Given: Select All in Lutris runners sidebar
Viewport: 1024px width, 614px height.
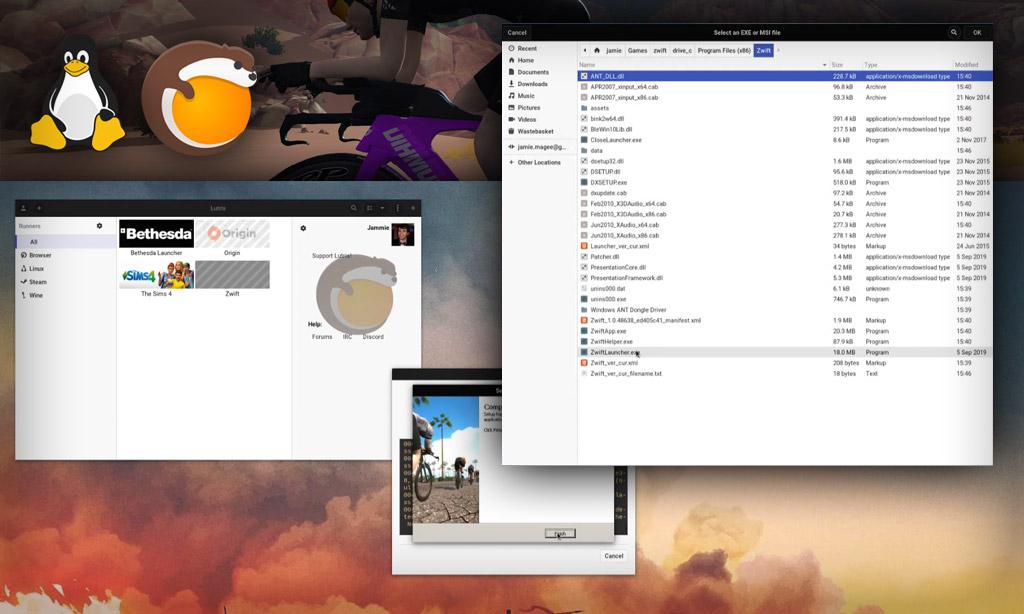Looking at the screenshot, I should (65, 242).
